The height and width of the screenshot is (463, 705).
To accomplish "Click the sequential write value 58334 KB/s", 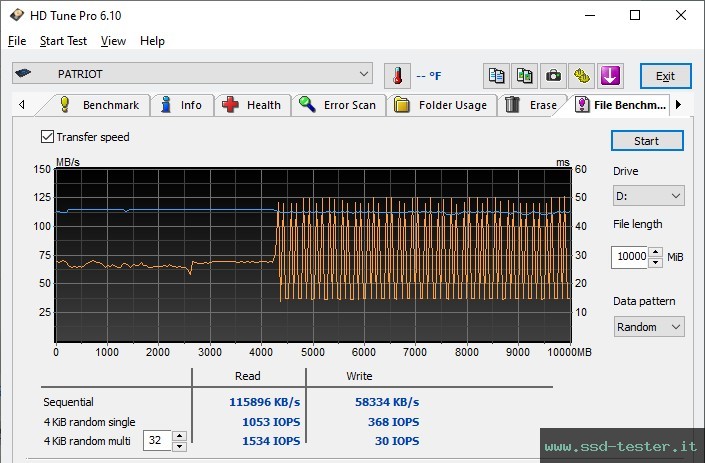I will tap(387, 402).
